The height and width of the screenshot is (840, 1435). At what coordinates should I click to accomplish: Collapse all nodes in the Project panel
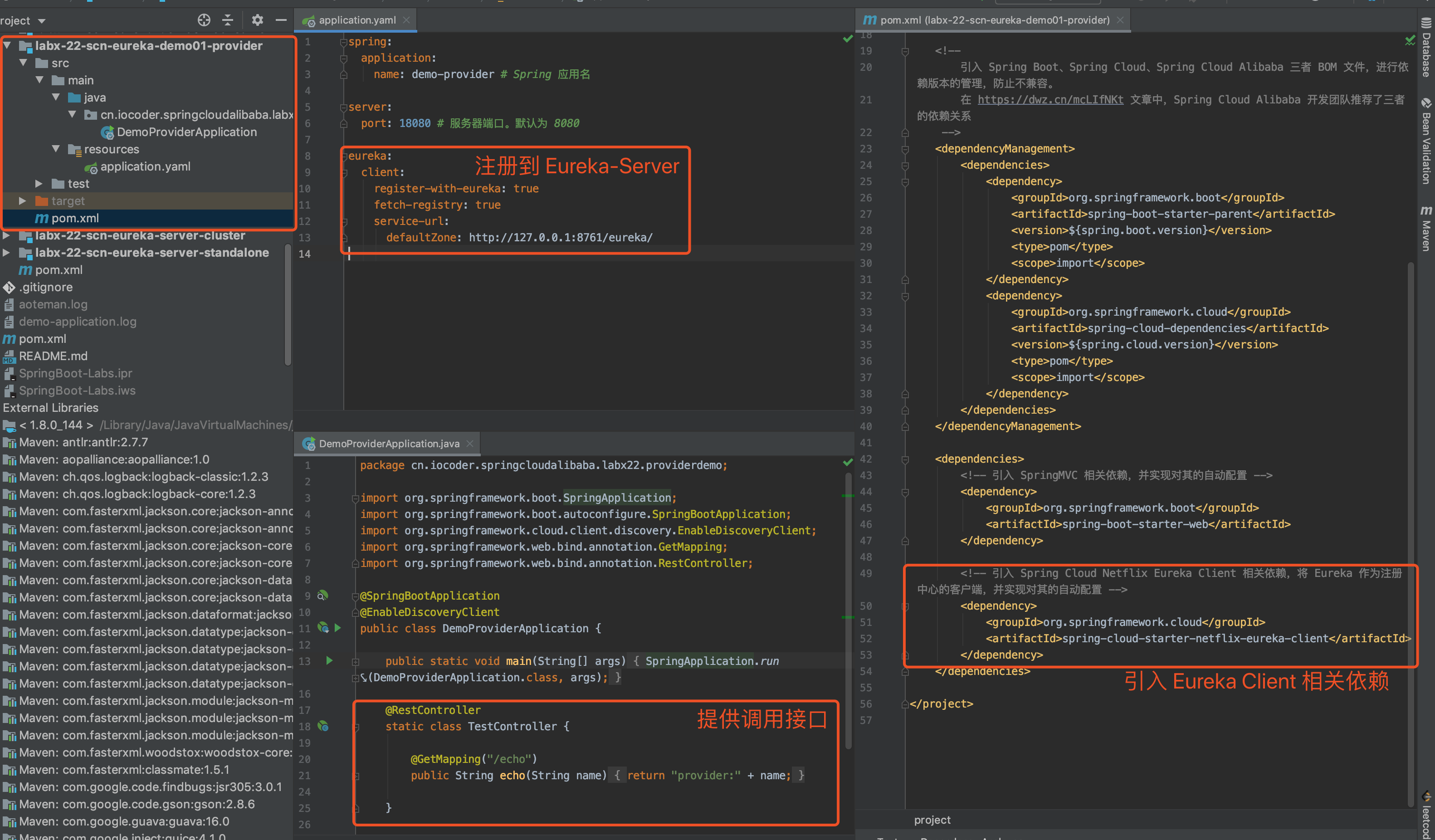(x=228, y=20)
